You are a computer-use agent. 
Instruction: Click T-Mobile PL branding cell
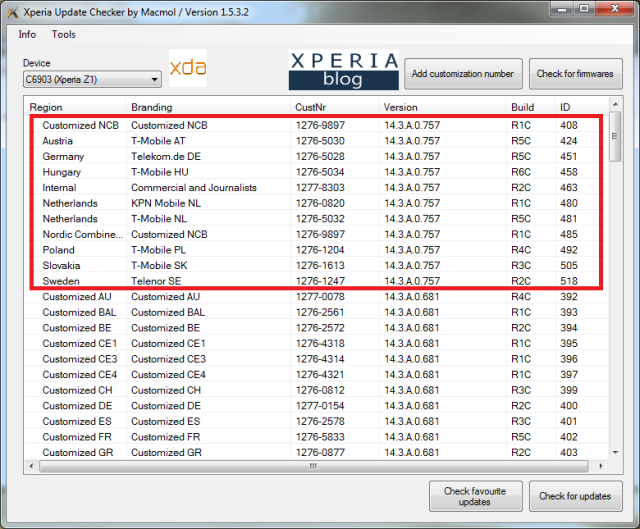coord(158,250)
